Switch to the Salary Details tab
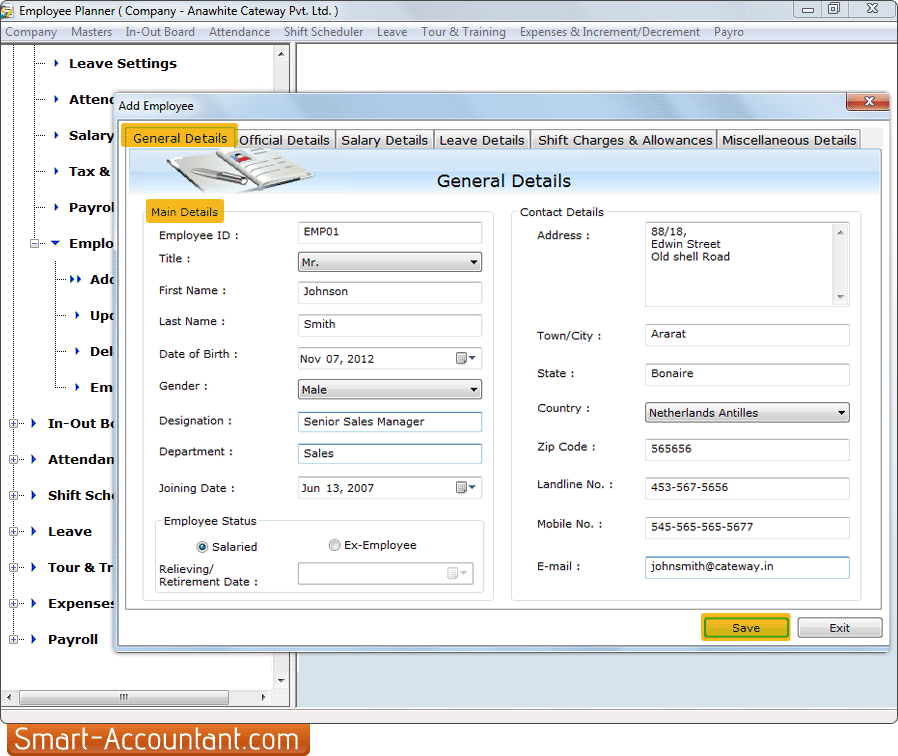 pos(384,139)
